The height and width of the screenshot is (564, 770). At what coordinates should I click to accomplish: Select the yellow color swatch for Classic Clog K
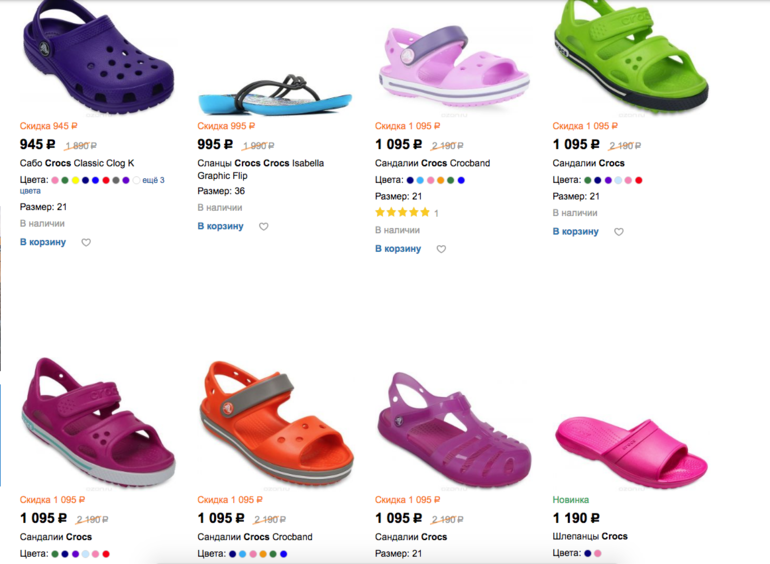click(75, 181)
